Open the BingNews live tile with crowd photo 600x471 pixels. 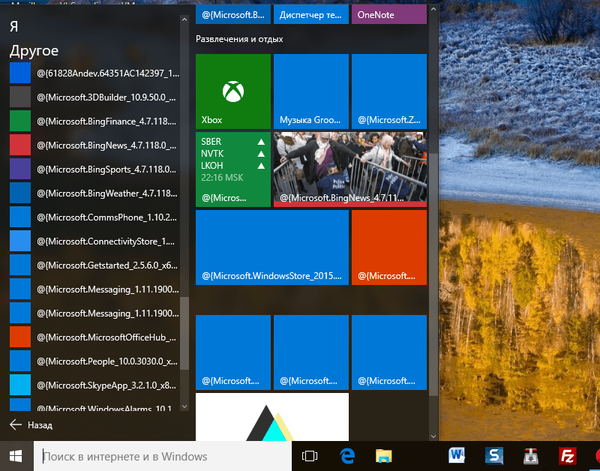tap(350, 169)
